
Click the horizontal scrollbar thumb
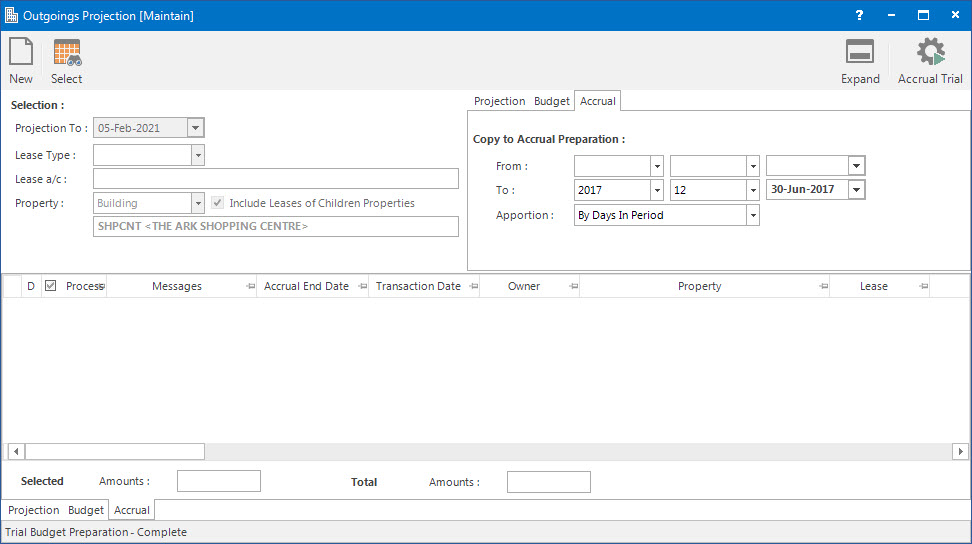[x=115, y=451]
